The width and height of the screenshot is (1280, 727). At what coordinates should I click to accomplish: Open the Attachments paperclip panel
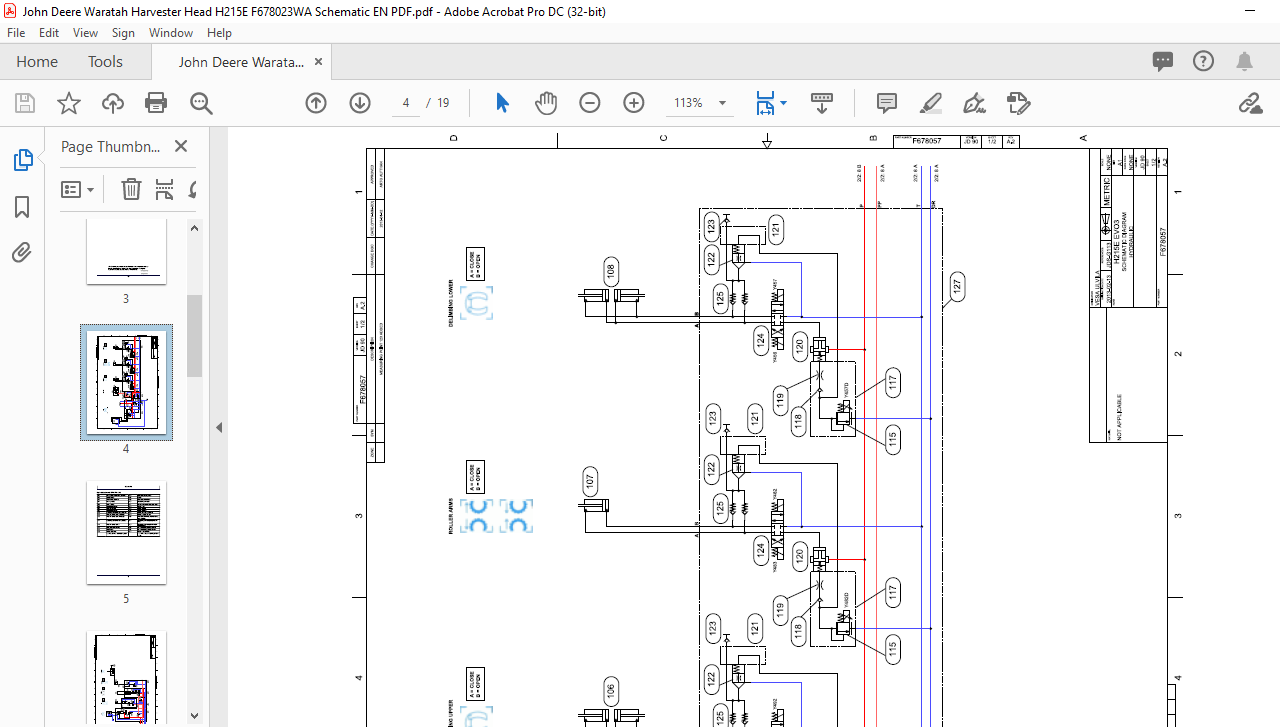click(x=22, y=253)
